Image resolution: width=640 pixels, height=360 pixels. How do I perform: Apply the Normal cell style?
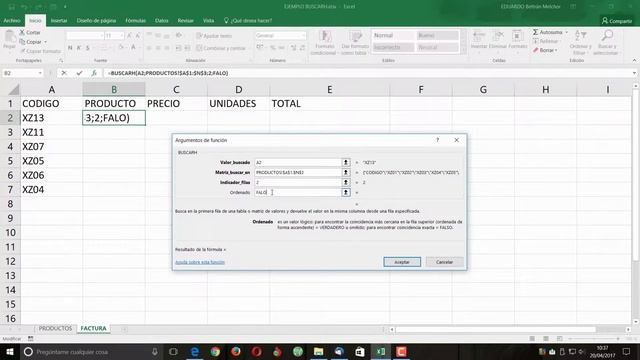pos(393,36)
